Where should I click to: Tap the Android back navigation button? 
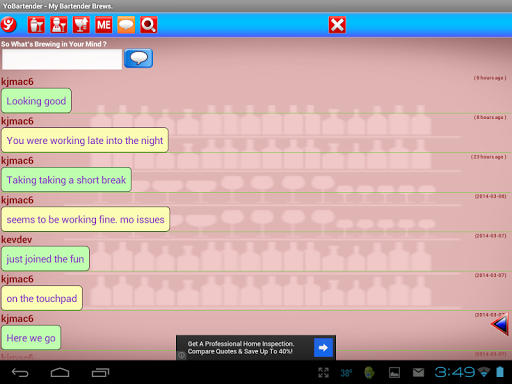[20, 372]
